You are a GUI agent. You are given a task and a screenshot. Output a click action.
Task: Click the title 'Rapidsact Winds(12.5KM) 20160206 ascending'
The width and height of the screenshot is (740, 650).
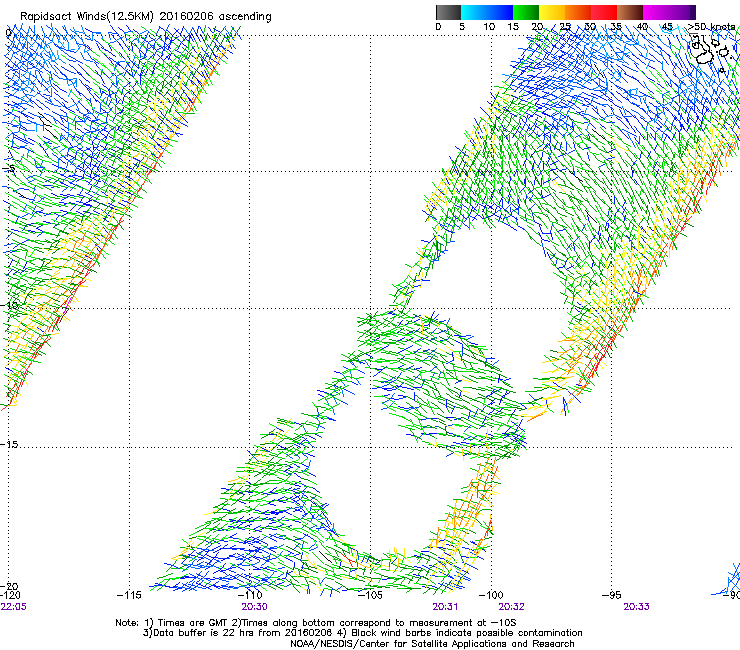point(146,17)
